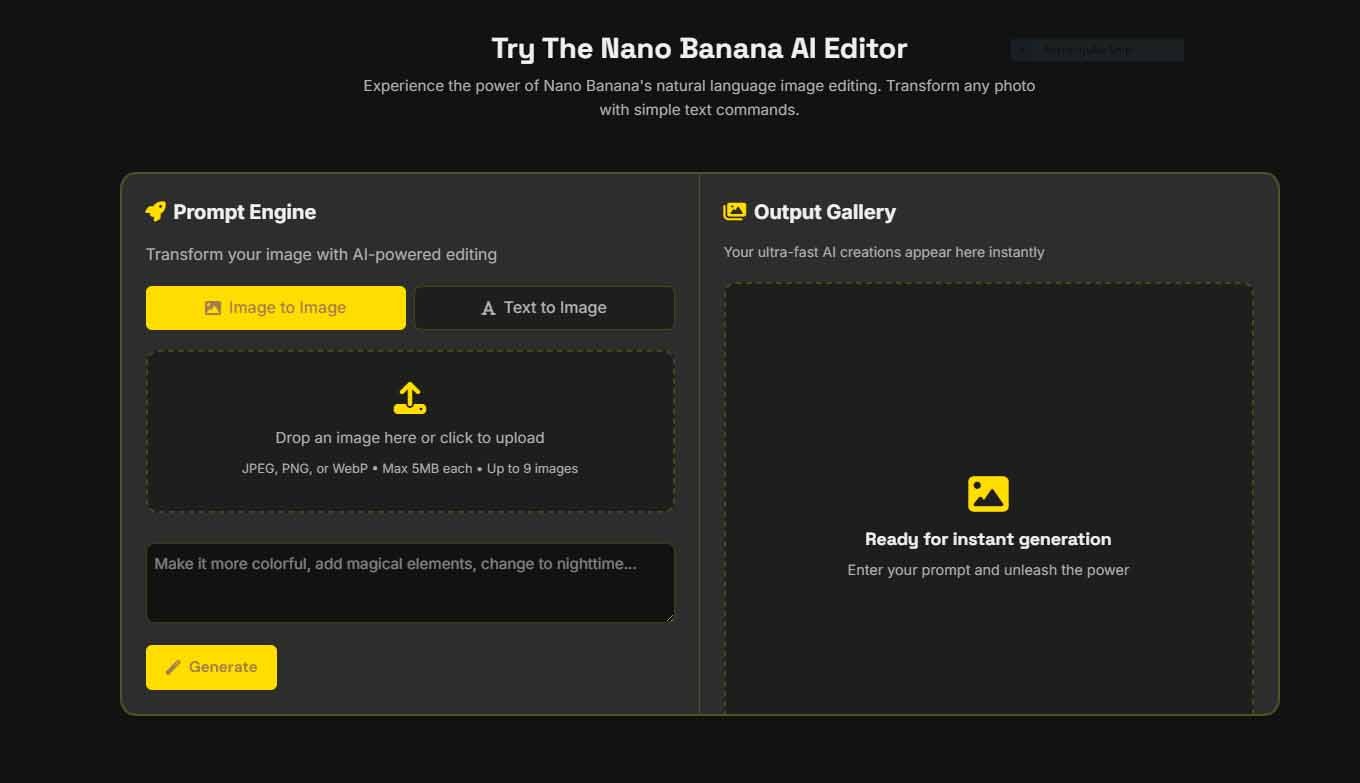This screenshot has height=783, width=1360.
Task: Click 'Drop an image here or click to upload'
Action: [410, 438]
